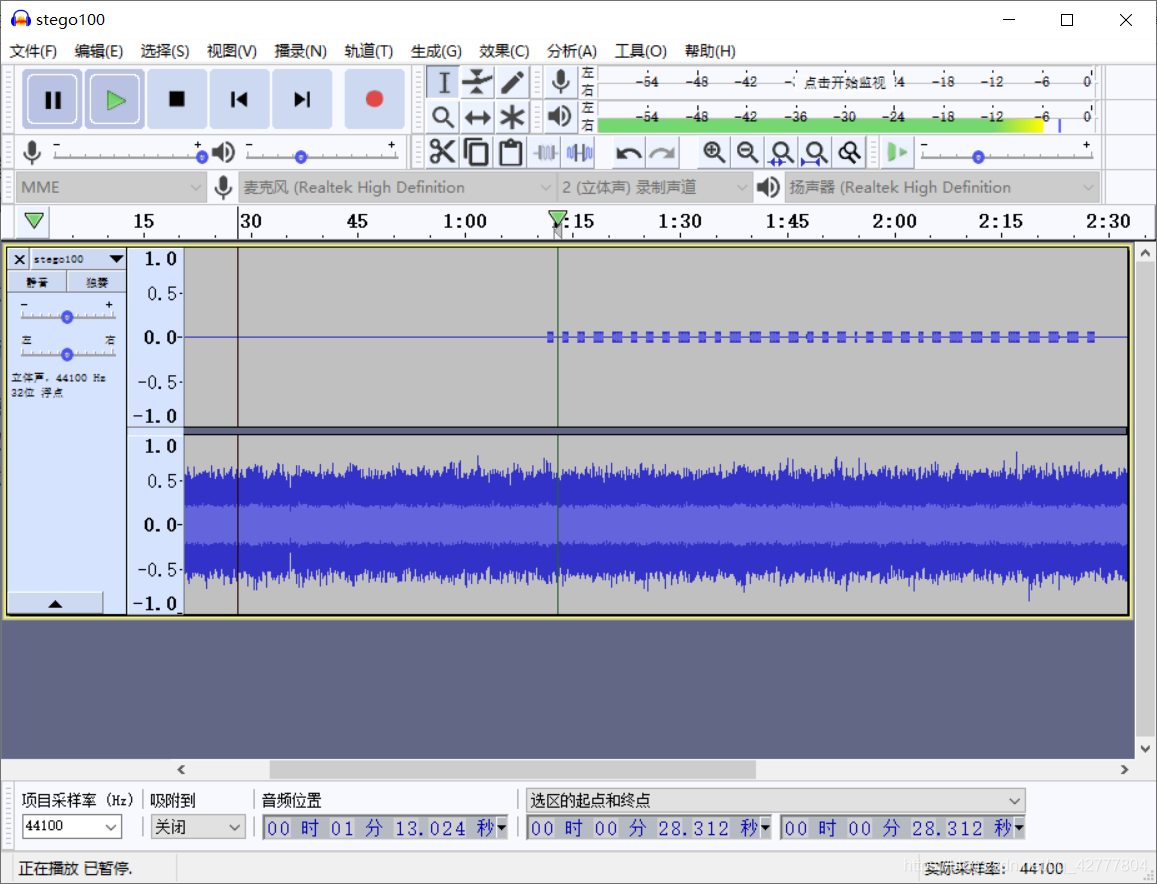The height and width of the screenshot is (884, 1157).
Task: Open the selection start and end dropdown
Action: tap(776, 800)
